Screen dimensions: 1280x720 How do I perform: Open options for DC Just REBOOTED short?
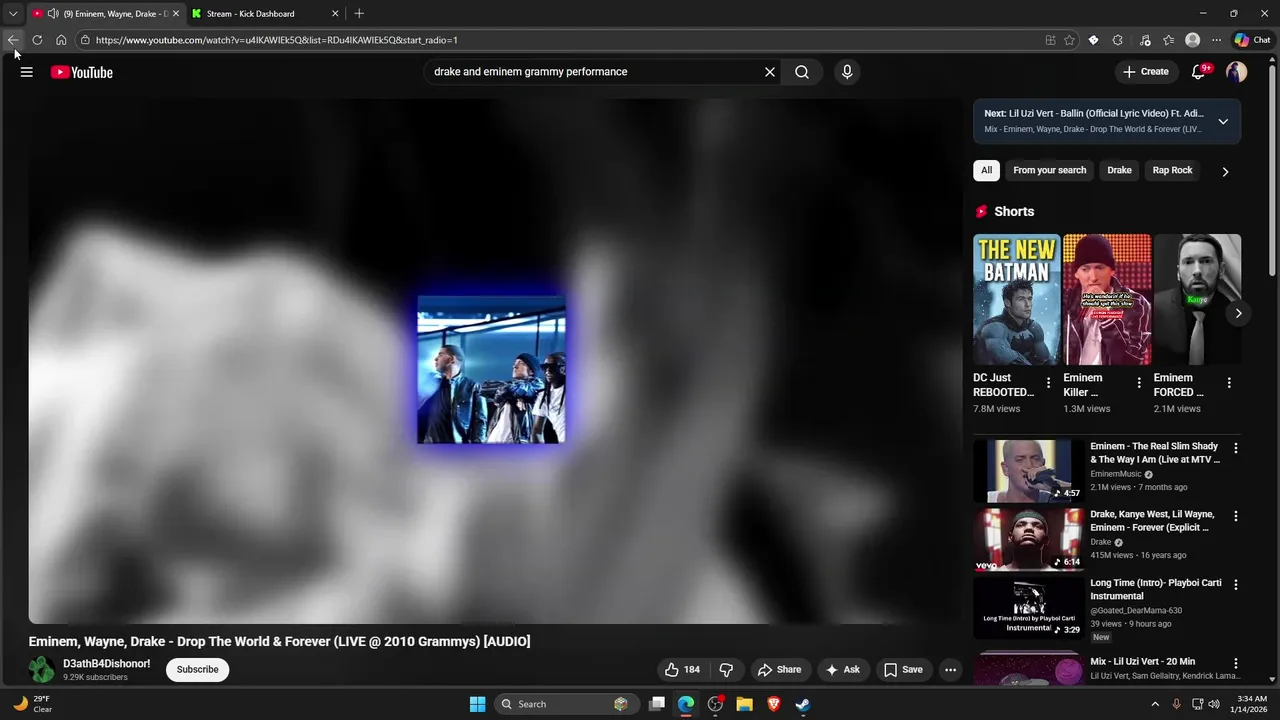[x=1048, y=383]
